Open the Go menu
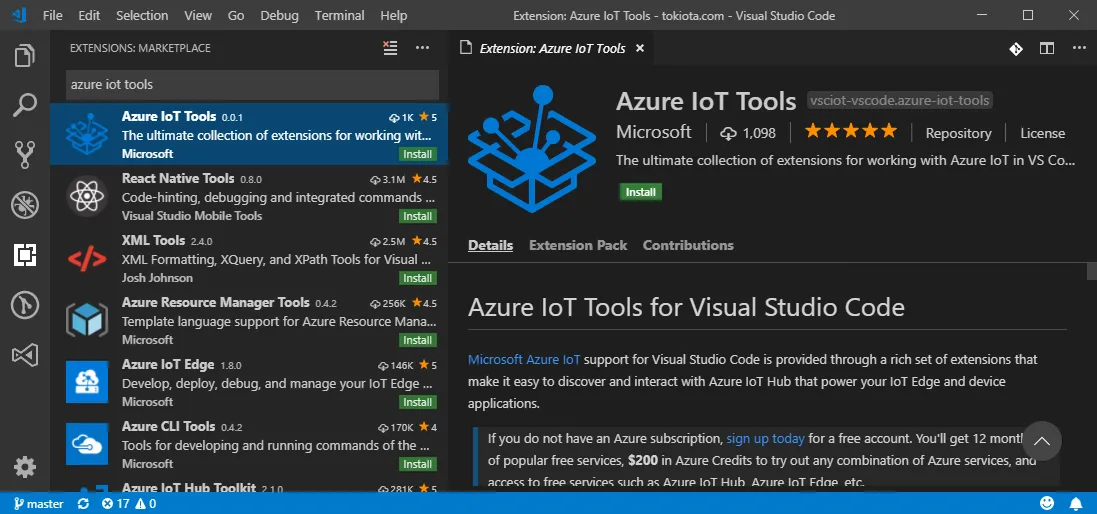The width and height of the screenshot is (1097, 514). click(236, 15)
